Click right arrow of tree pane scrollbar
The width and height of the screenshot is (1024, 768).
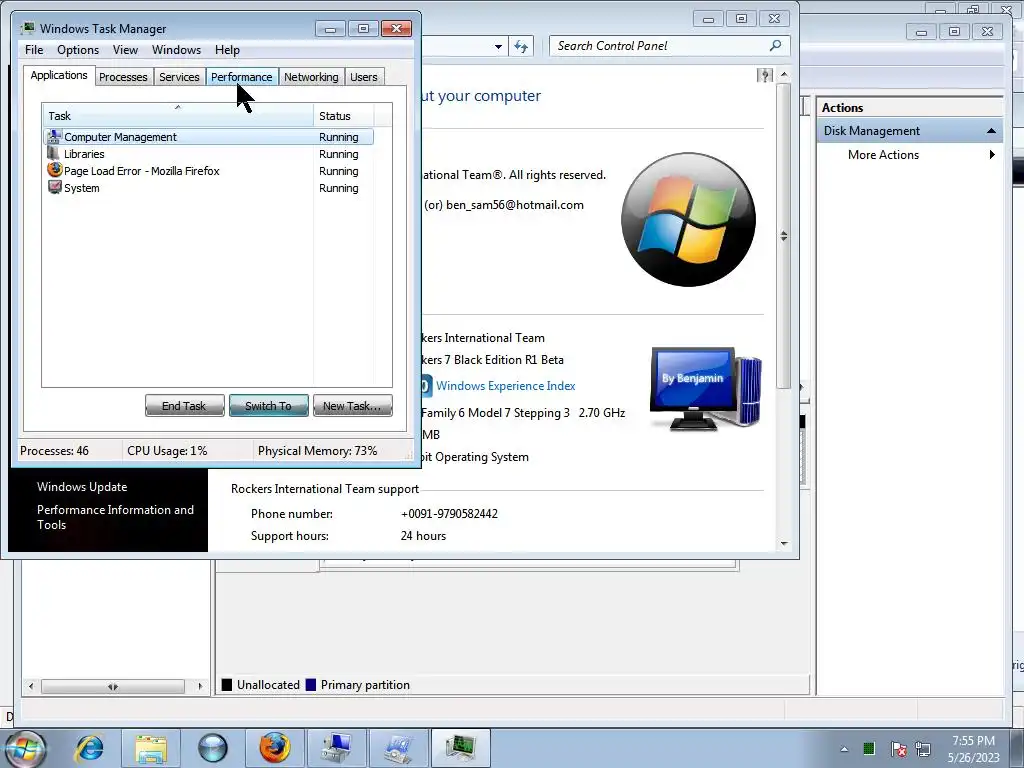point(200,686)
